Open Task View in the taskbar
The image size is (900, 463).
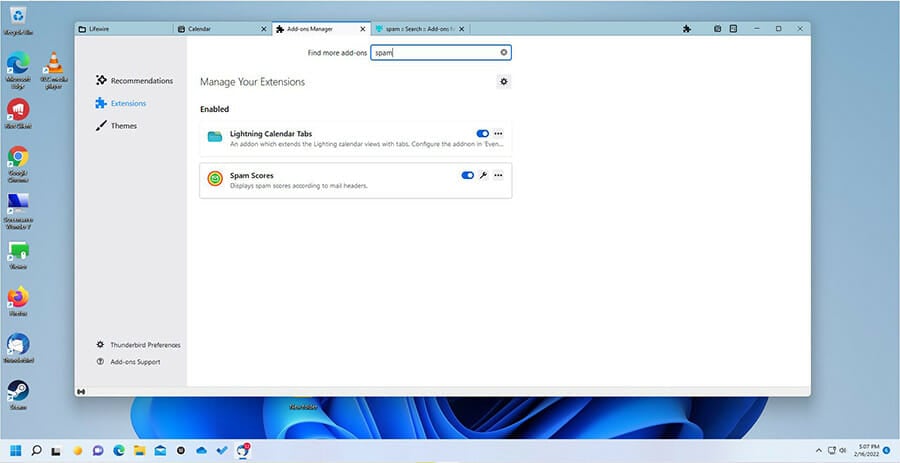pos(56,451)
